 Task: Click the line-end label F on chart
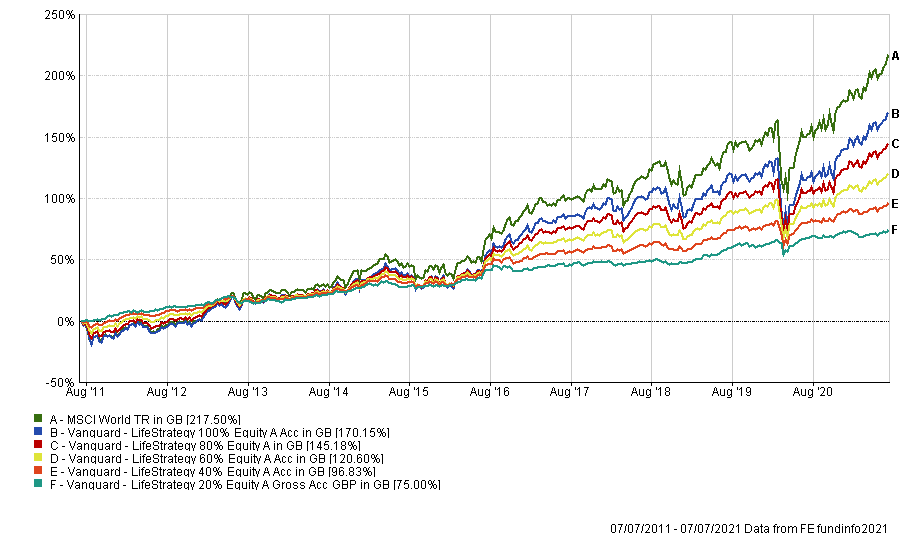(894, 230)
